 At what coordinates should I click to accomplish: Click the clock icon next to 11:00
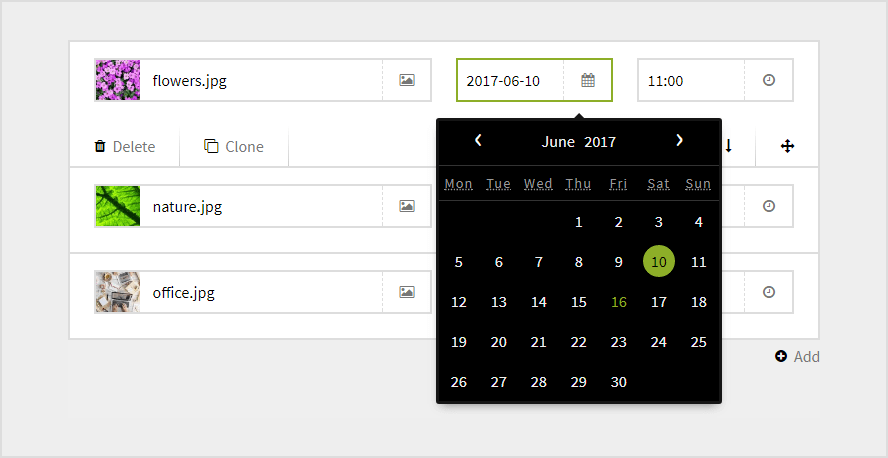(769, 80)
